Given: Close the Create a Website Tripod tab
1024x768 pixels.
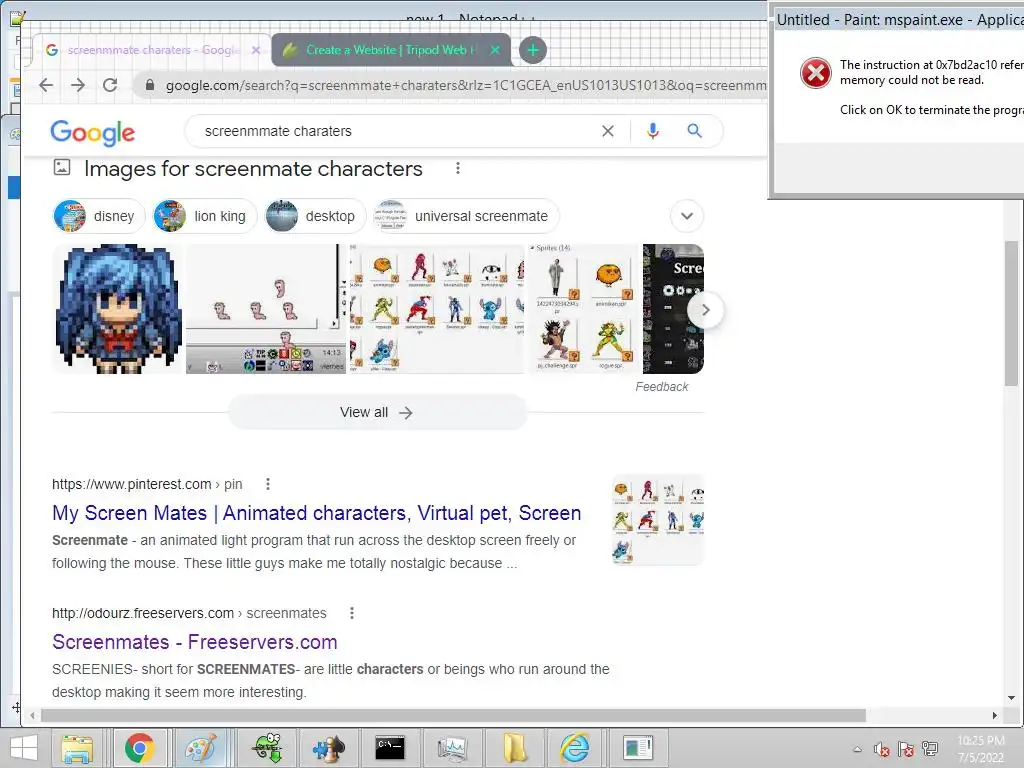Looking at the screenshot, I should pyautogui.click(x=495, y=50).
